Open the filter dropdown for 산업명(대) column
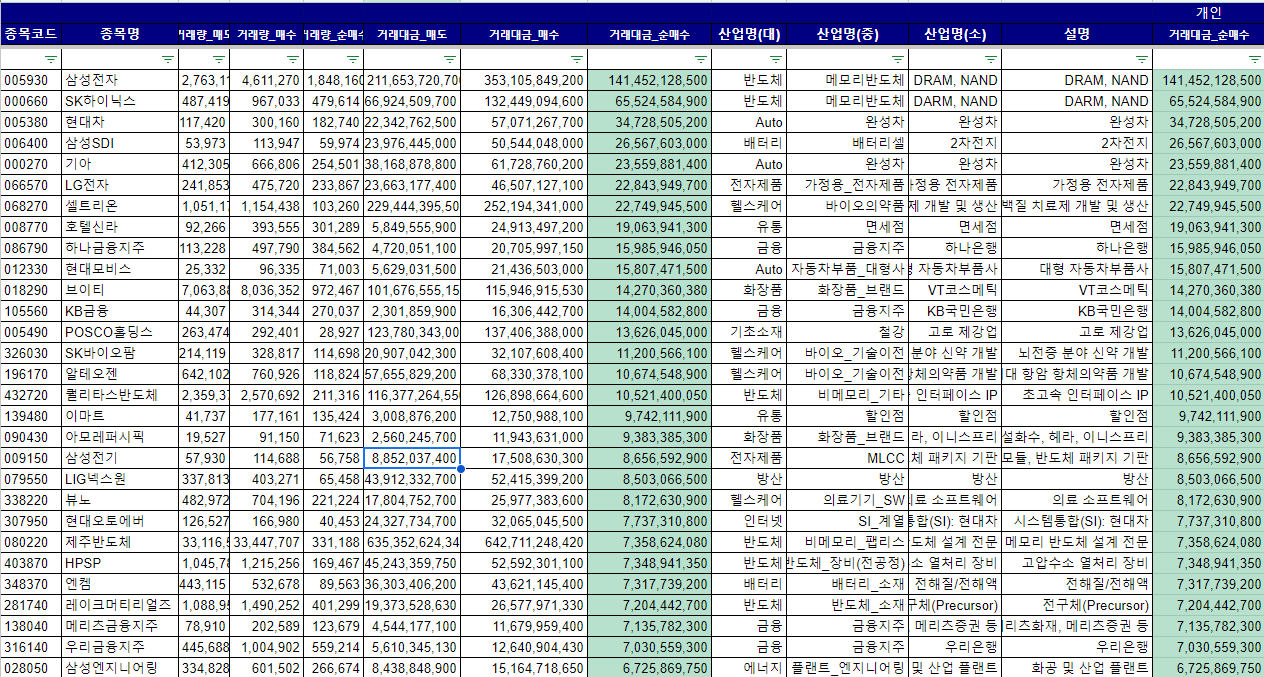 [774, 59]
